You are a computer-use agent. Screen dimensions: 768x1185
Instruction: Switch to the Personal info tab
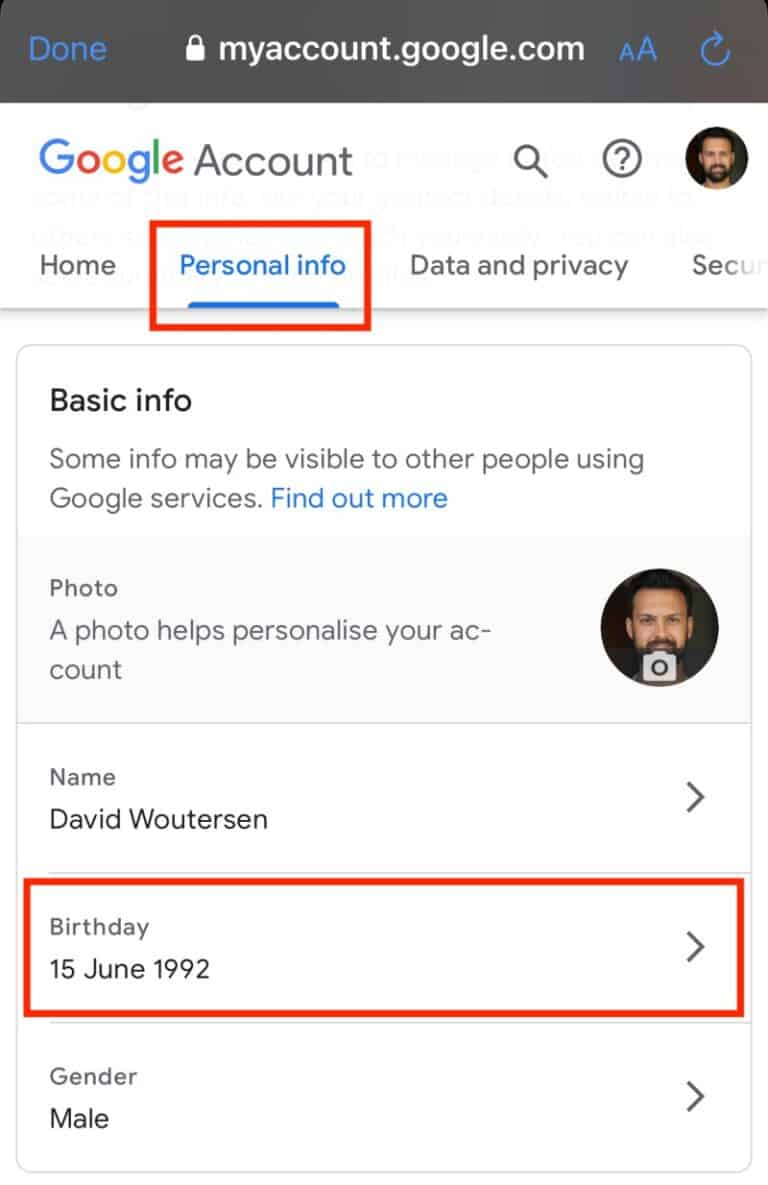click(x=262, y=265)
